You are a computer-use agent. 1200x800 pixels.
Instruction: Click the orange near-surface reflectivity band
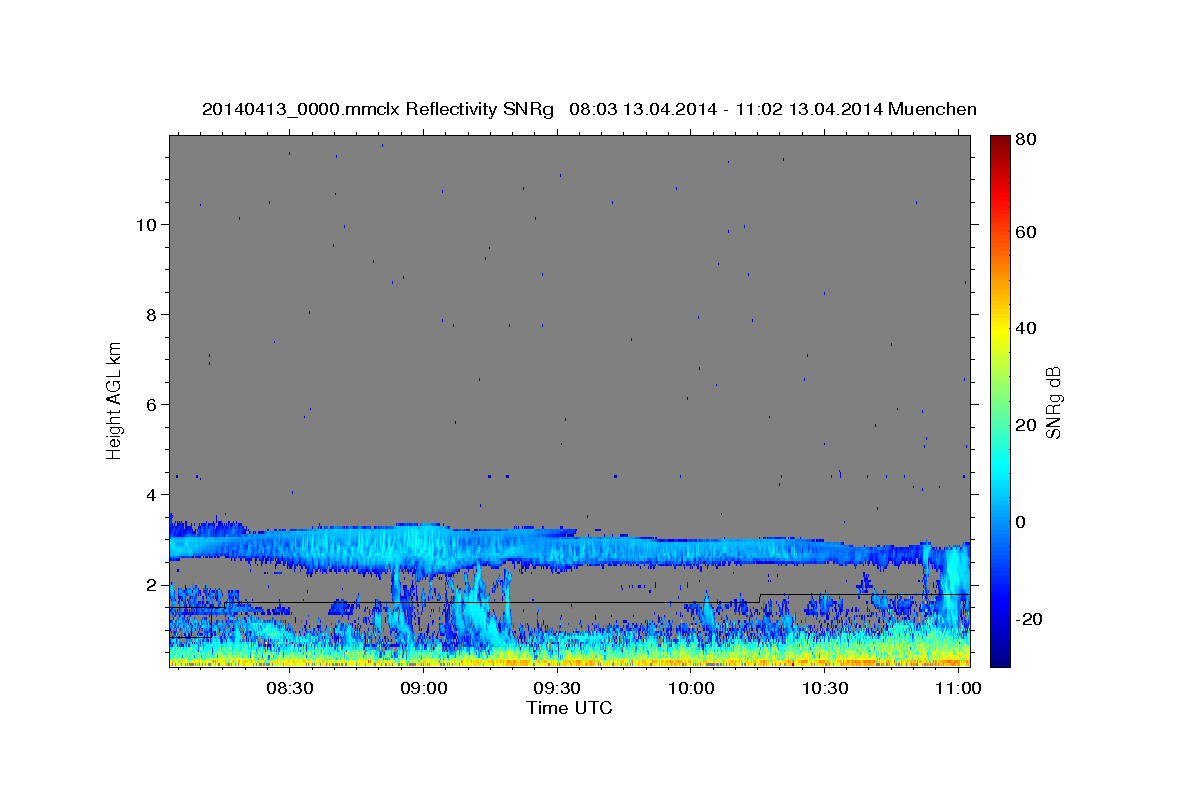click(570, 661)
